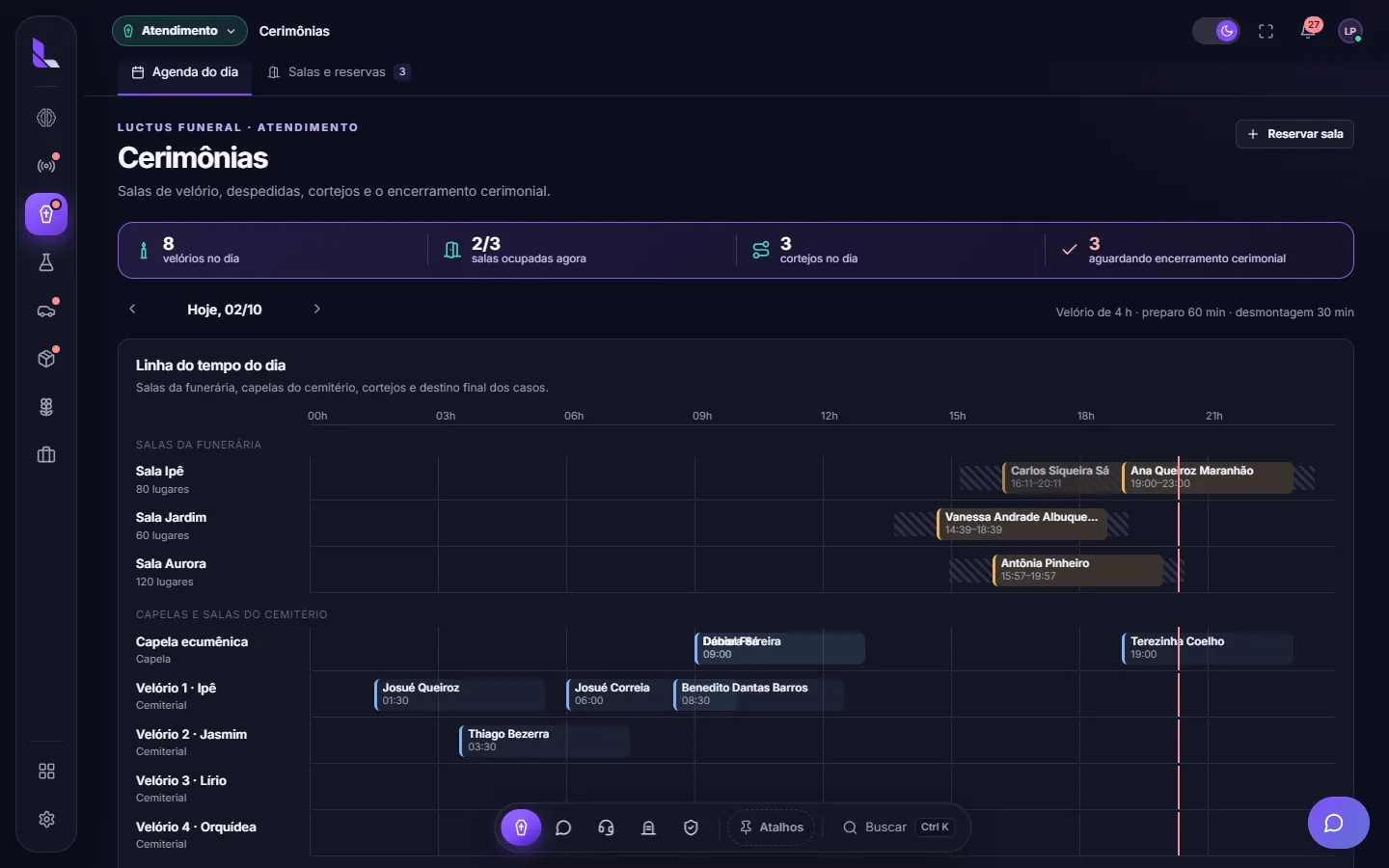
Task: Expand the Atendimento module dropdown
Action: point(179,31)
